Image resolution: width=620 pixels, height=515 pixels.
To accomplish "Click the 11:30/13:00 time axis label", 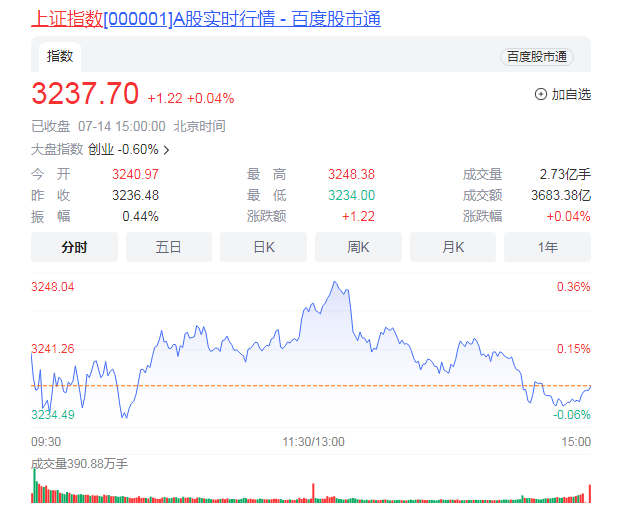I will [x=311, y=441].
